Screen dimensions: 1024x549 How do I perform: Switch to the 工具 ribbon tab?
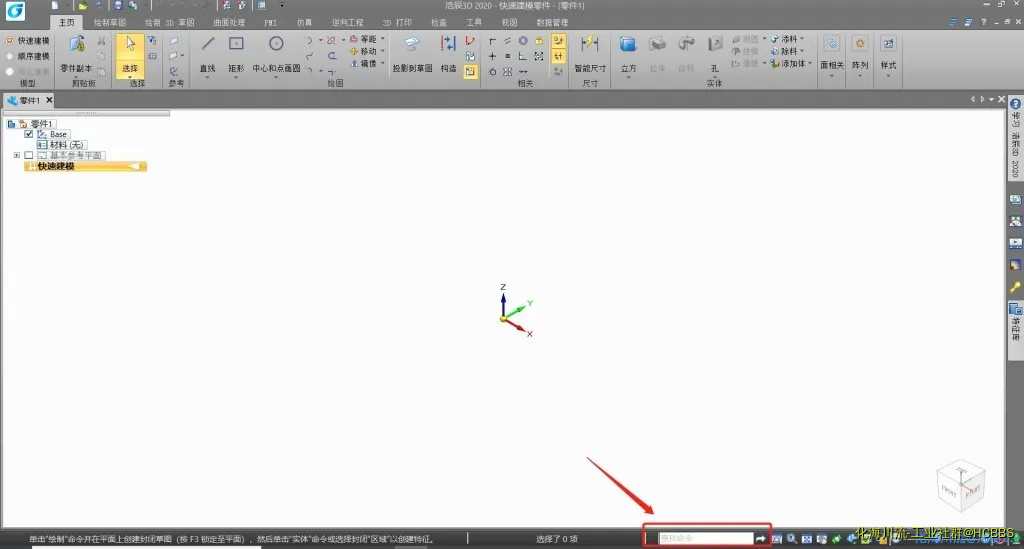(x=474, y=22)
